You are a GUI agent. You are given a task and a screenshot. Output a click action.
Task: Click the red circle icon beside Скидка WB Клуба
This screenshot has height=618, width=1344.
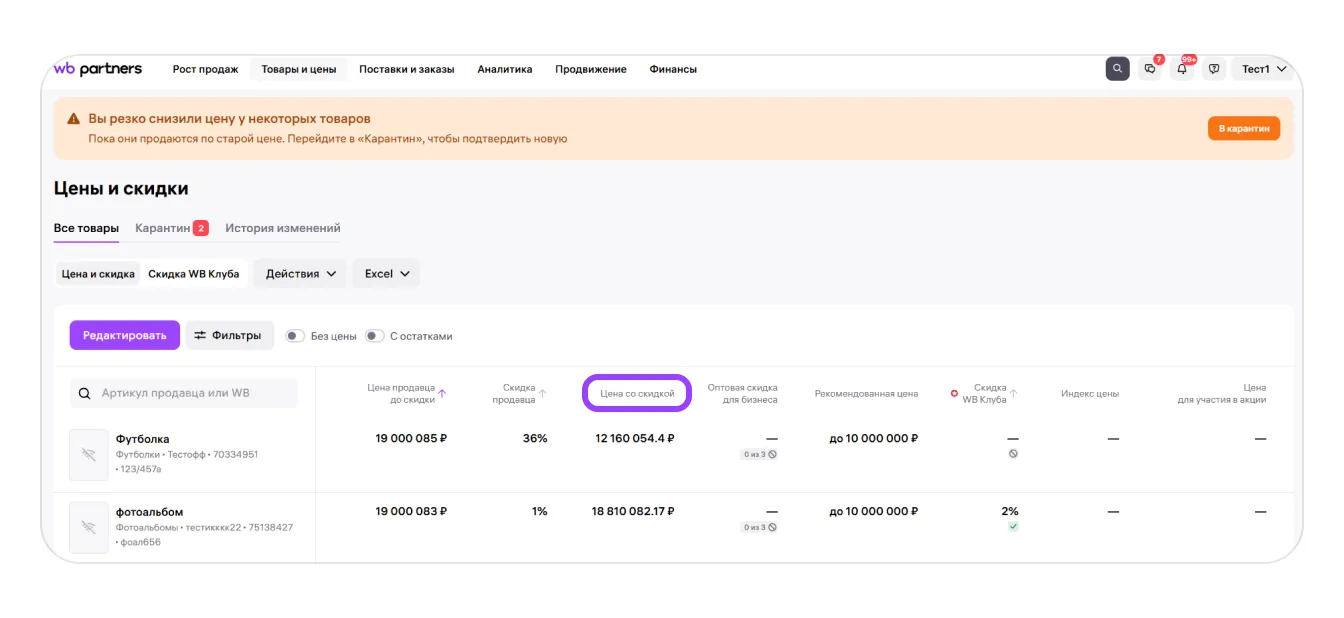pyautogui.click(x=954, y=393)
